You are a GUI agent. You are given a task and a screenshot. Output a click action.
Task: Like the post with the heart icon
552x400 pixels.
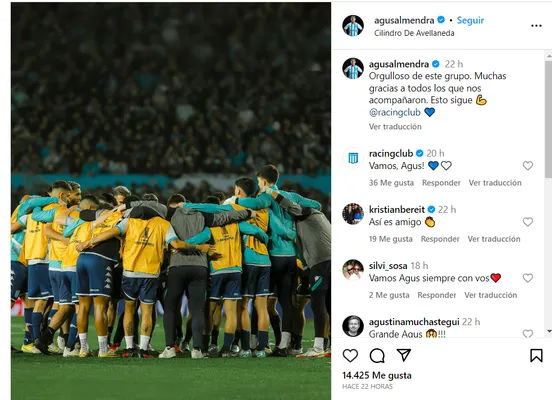(350, 356)
